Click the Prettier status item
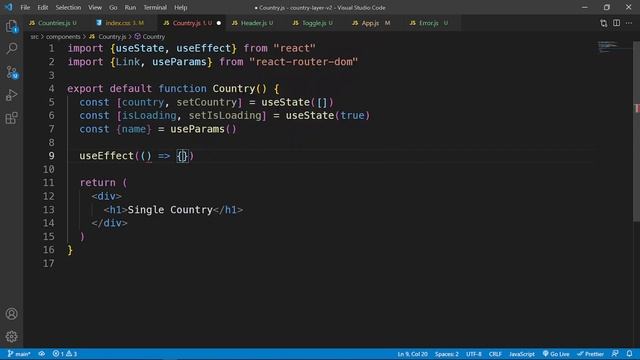Image resolution: width=640 pixels, height=360 pixels. pyautogui.click(x=590, y=354)
